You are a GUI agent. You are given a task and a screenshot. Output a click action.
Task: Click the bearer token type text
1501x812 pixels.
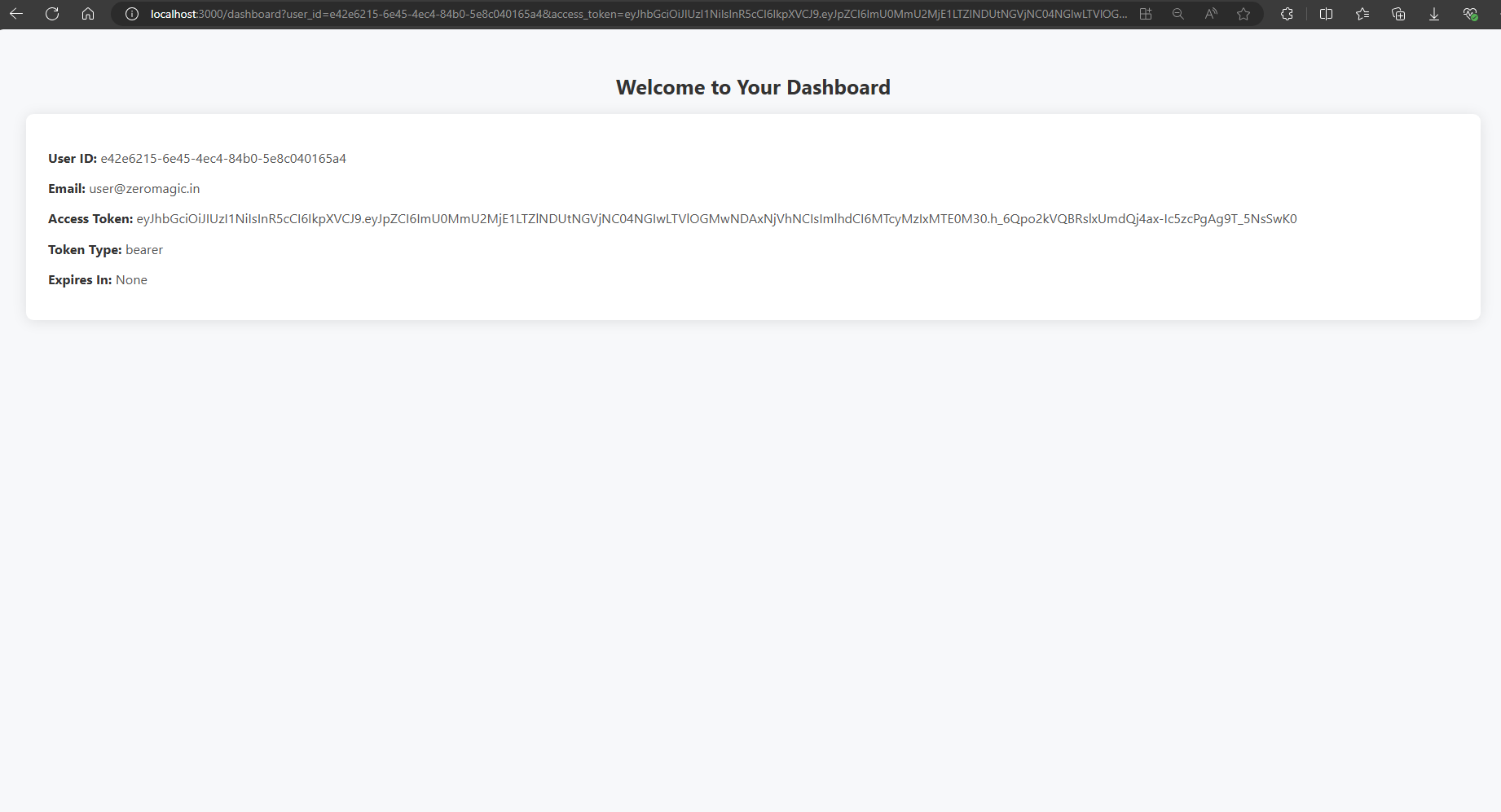144,249
